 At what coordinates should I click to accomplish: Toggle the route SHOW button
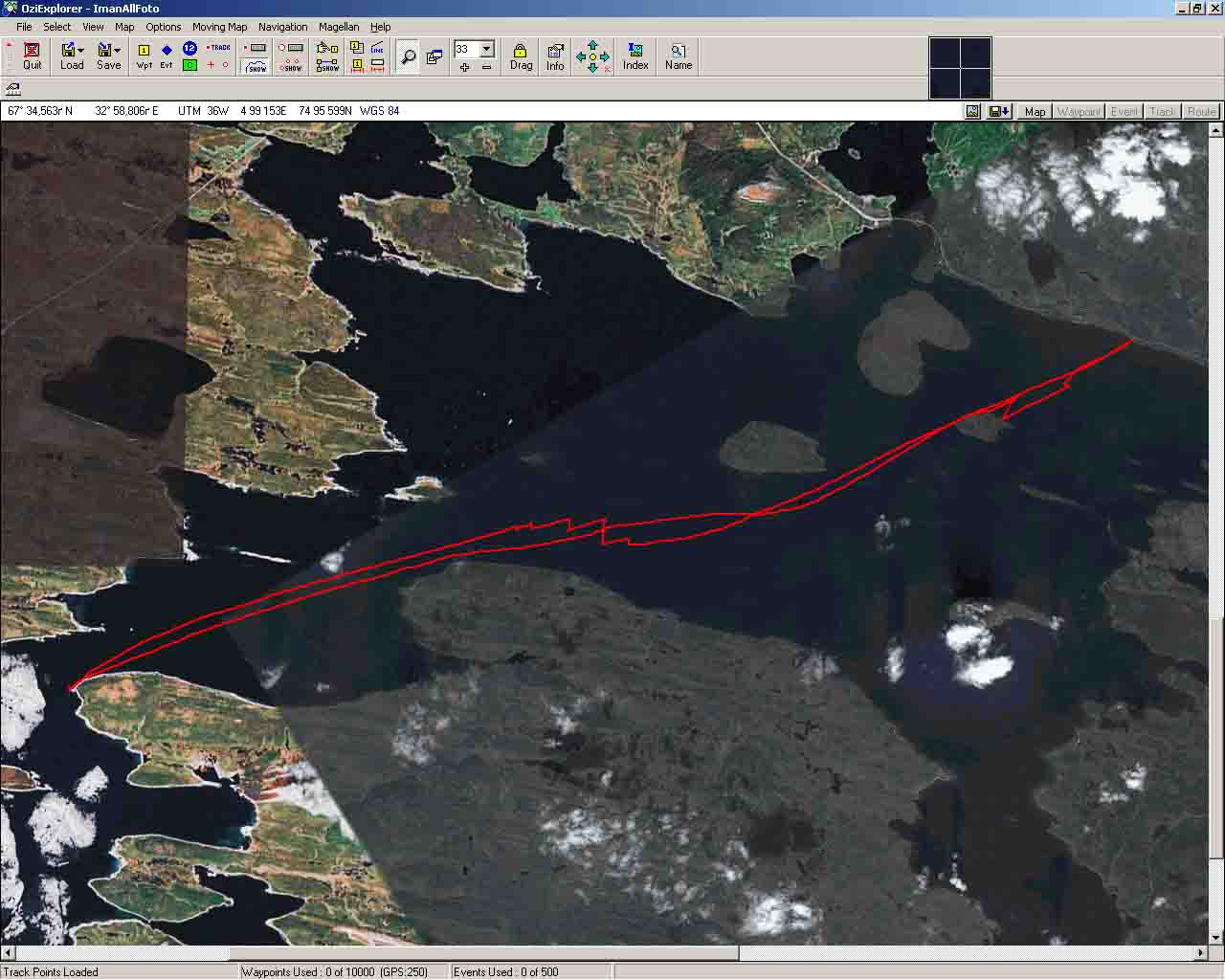[x=327, y=67]
